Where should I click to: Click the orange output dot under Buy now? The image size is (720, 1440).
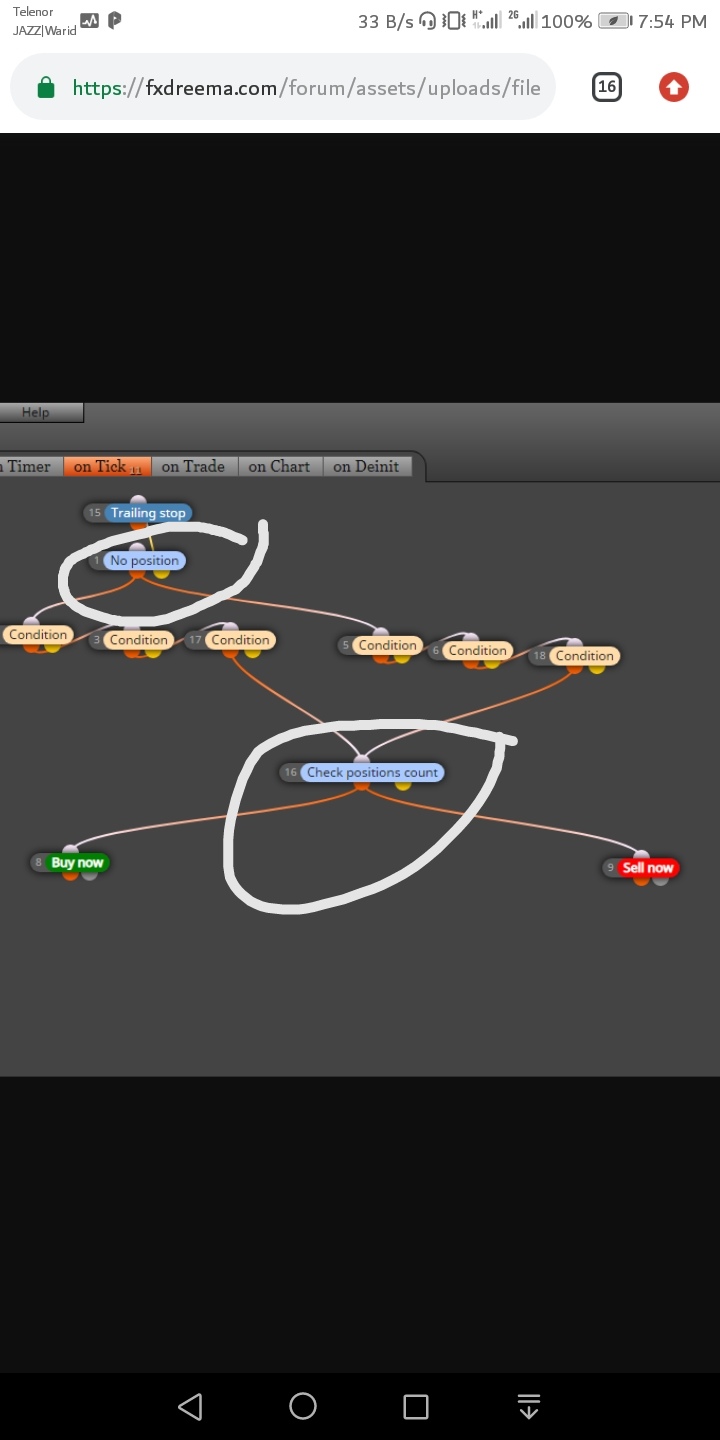pyautogui.click(x=70, y=874)
